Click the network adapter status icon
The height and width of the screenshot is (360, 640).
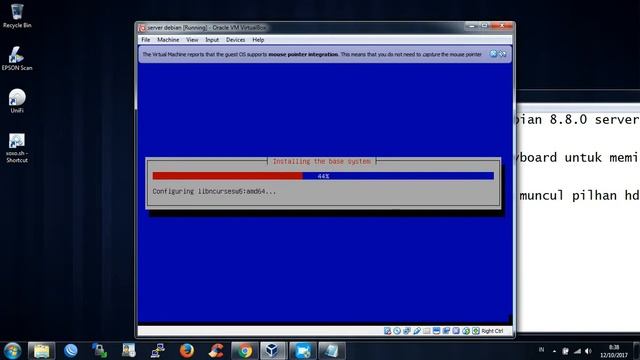pyautogui.click(x=407, y=331)
